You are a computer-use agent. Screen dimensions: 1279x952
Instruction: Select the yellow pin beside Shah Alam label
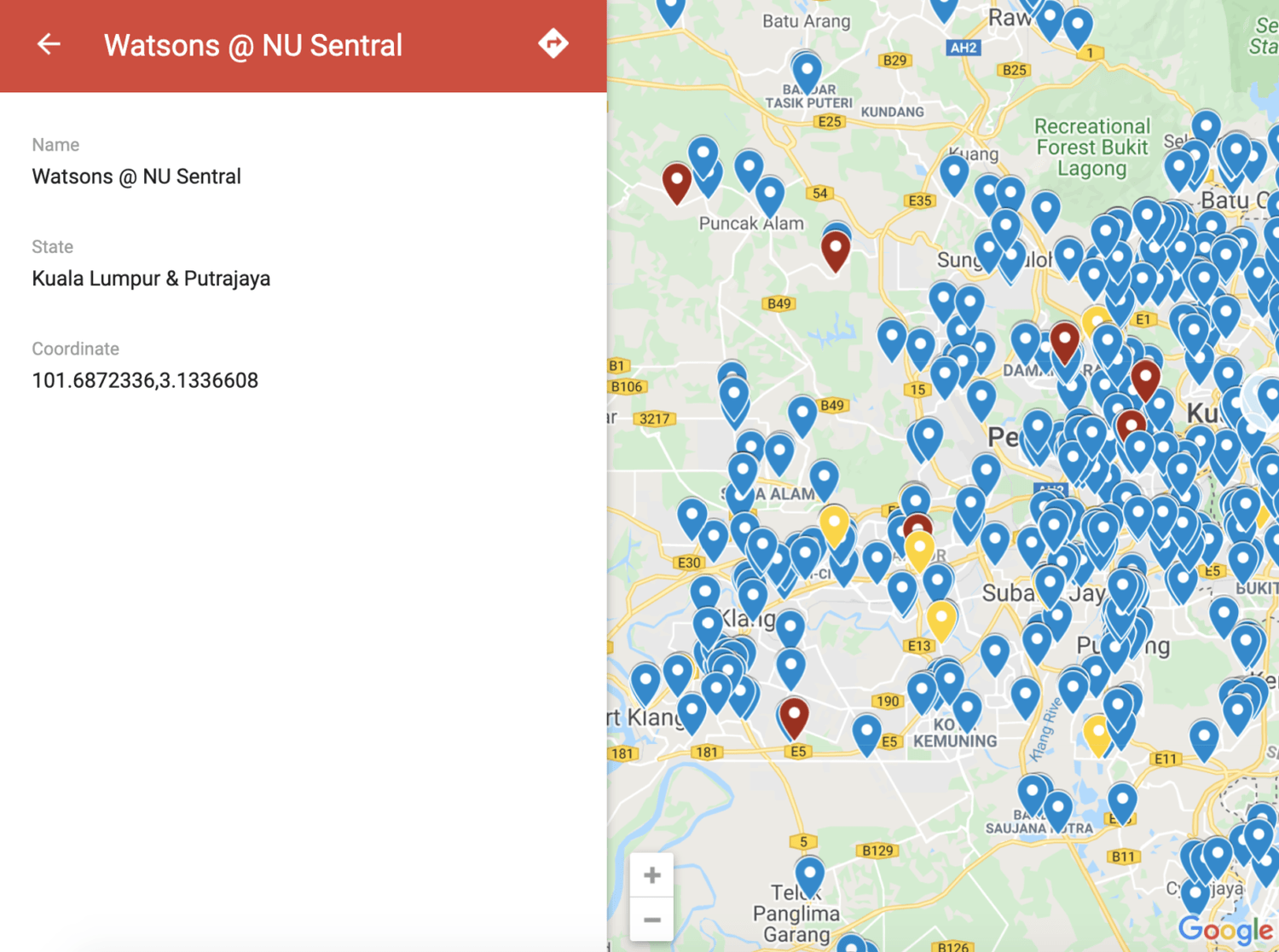[x=834, y=526]
